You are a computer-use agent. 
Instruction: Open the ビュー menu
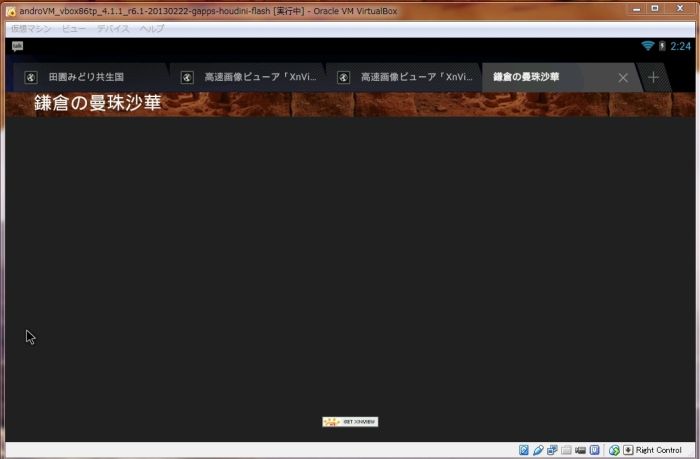pos(74,29)
